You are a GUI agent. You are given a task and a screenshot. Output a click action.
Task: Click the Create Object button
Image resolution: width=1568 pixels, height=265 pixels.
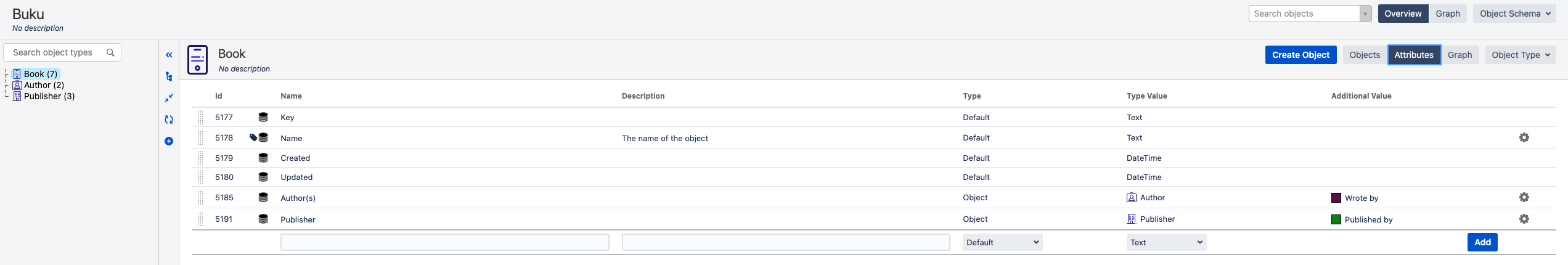coord(1301,55)
